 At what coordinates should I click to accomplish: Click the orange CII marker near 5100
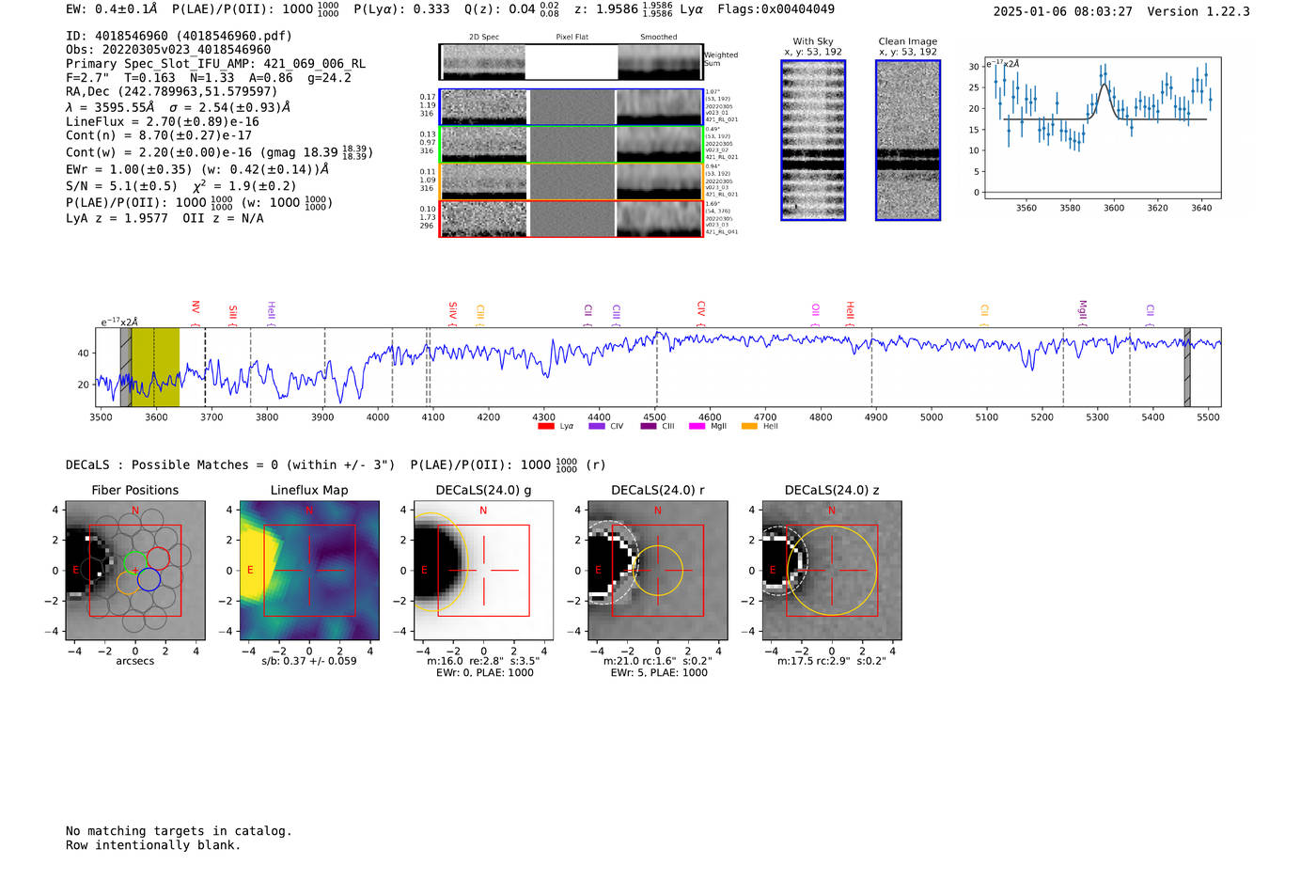coord(985,315)
